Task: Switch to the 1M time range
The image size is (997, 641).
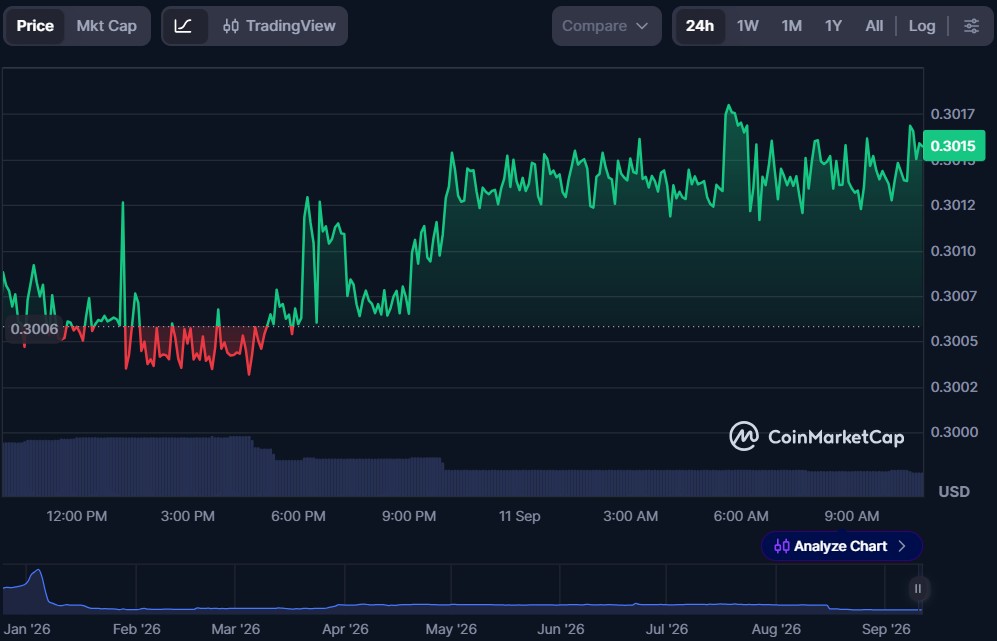Action: pyautogui.click(x=792, y=26)
